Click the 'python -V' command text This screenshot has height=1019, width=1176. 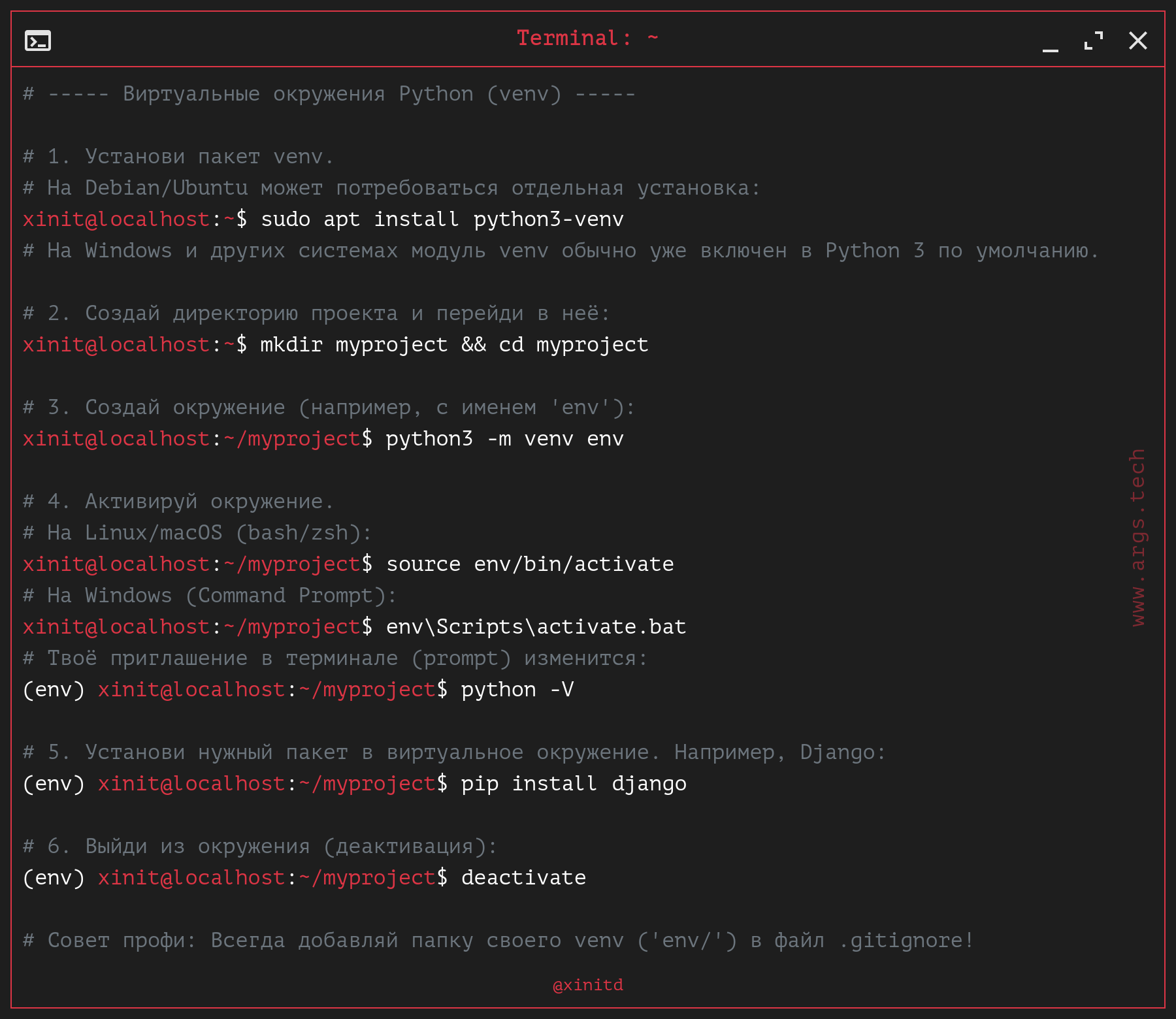point(517,690)
